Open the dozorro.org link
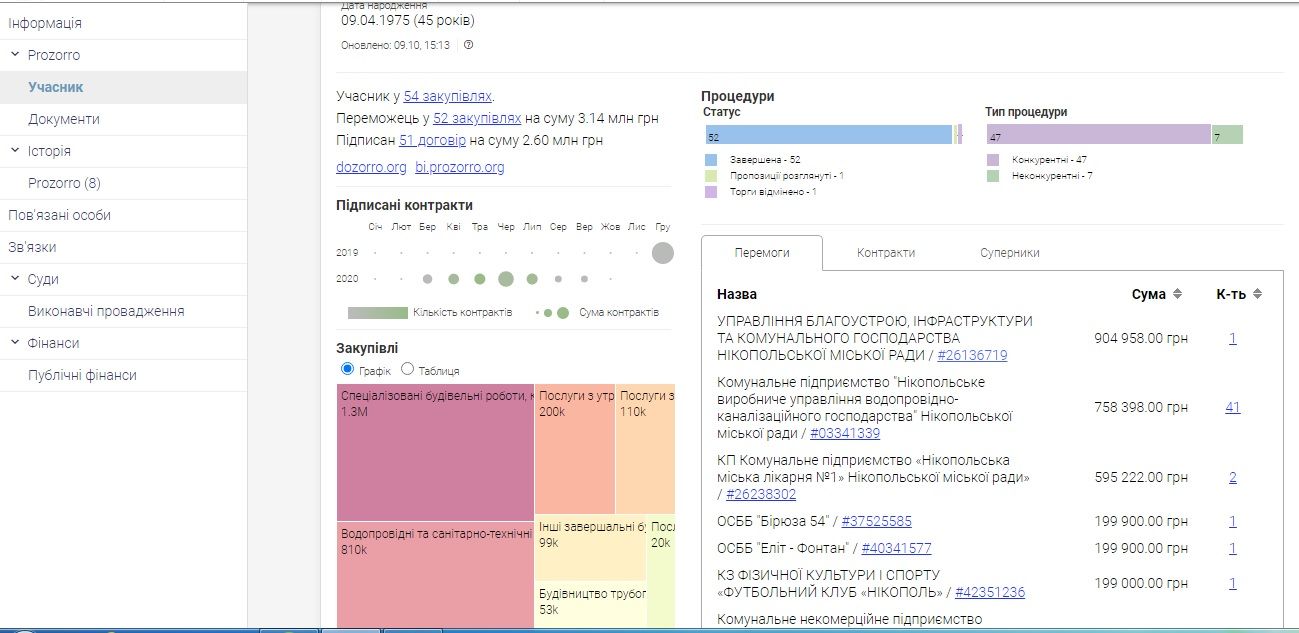The image size is (1299, 633). [x=371, y=167]
